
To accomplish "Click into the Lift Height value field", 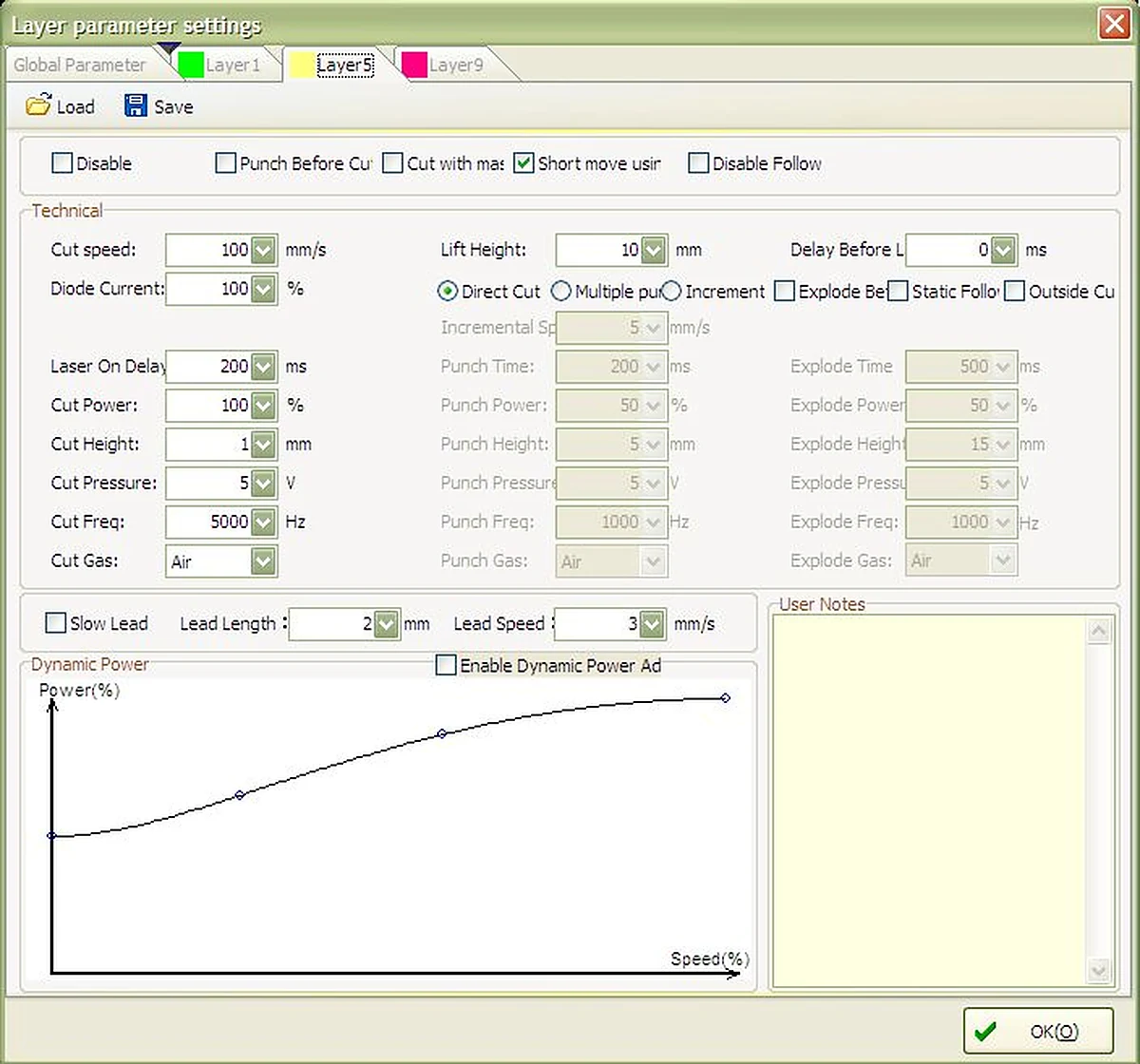I will (599, 250).
